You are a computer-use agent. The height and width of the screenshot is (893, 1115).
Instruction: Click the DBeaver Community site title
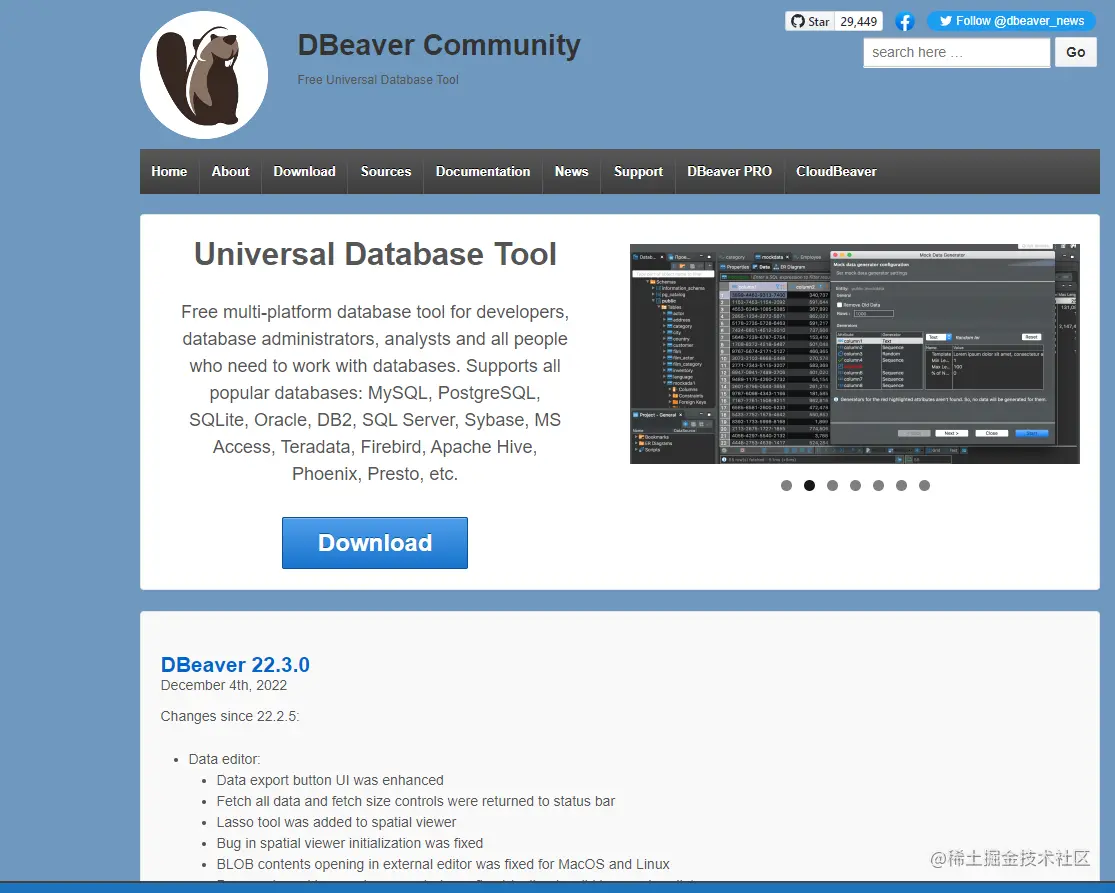click(439, 46)
